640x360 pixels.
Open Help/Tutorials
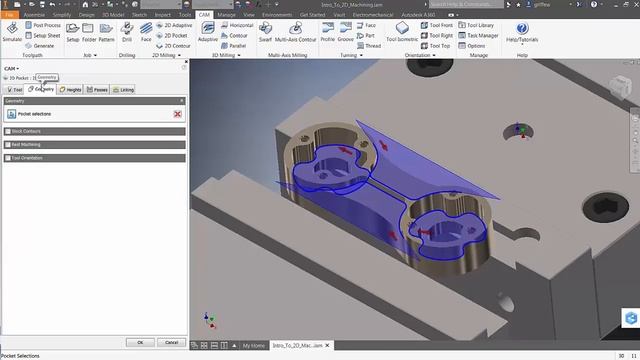pos(522,32)
